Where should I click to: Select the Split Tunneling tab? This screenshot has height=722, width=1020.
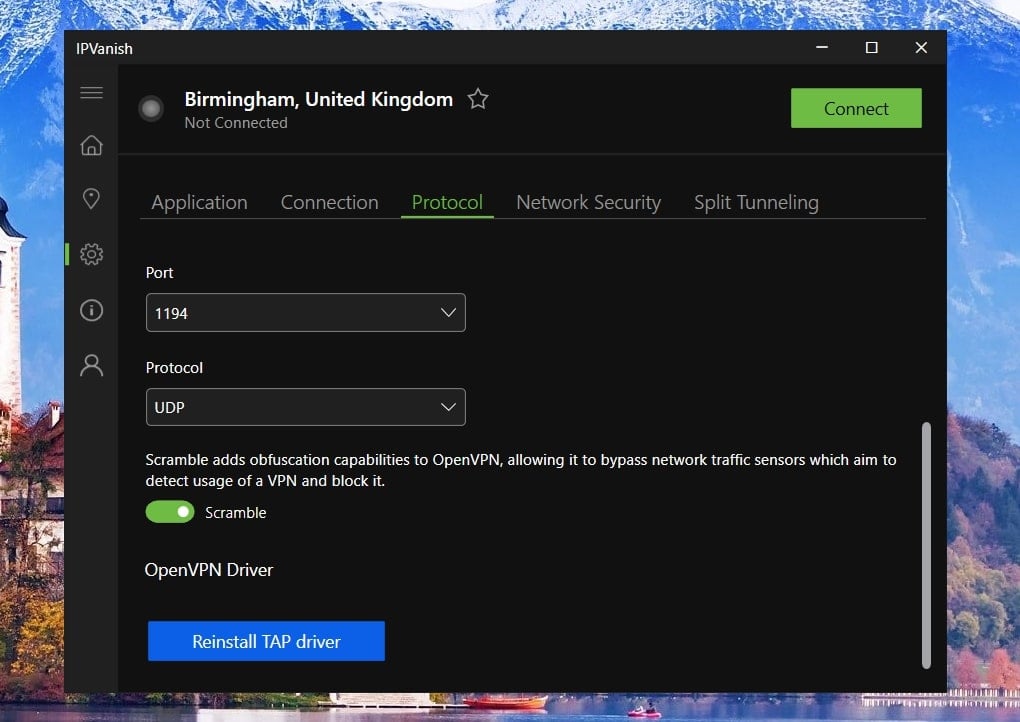point(756,202)
